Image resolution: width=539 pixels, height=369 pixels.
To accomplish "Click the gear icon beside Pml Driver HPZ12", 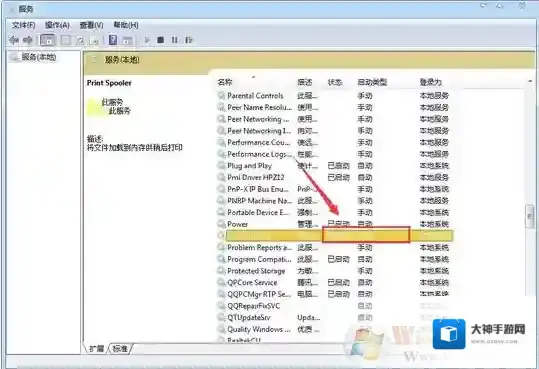I will 221,177.
